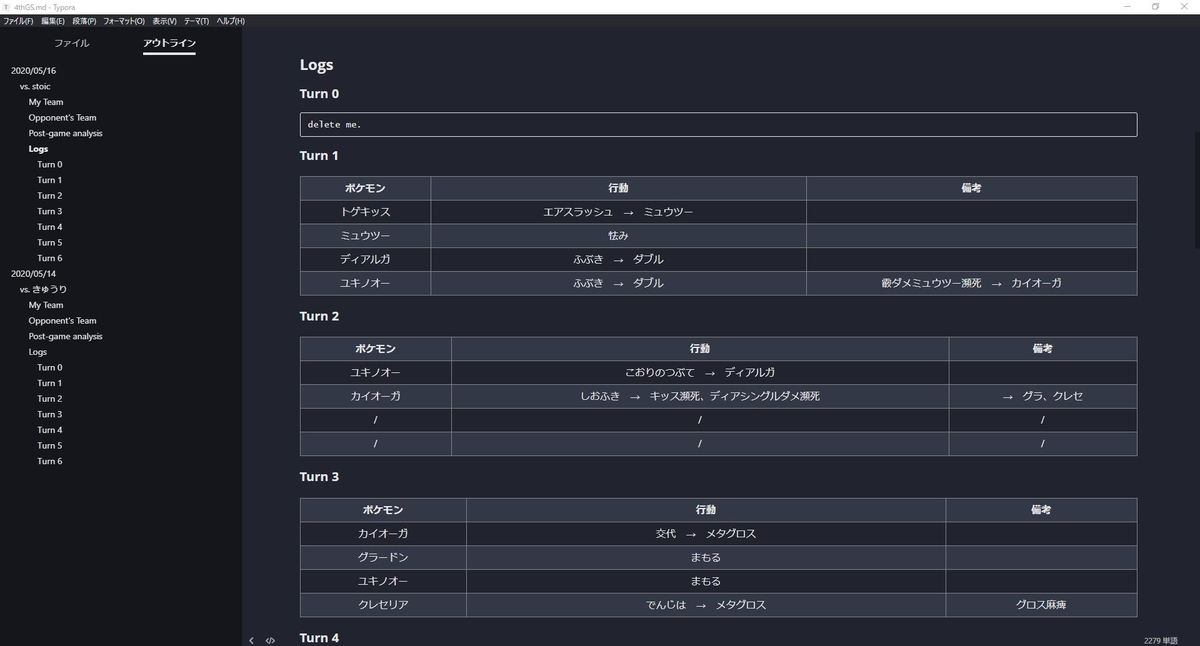
Task: Click the 備考 header in the Turn 1 table
Action: pyautogui.click(x=971, y=188)
